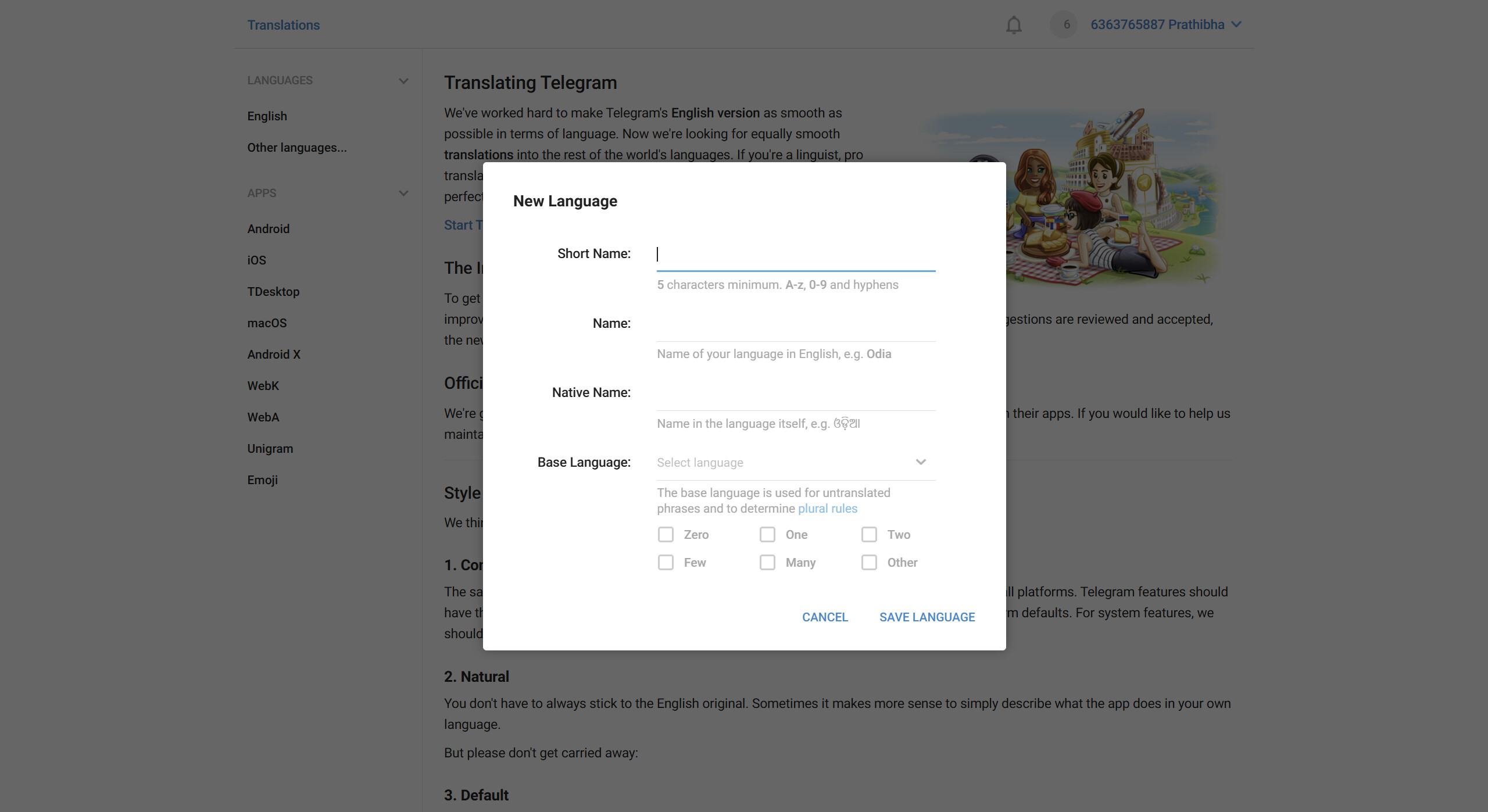Image resolution: width=1488 pixels, height=812 pixels.
Task: Click into the Native Name field
Action: pyautogui.click(x=795, y=394)
